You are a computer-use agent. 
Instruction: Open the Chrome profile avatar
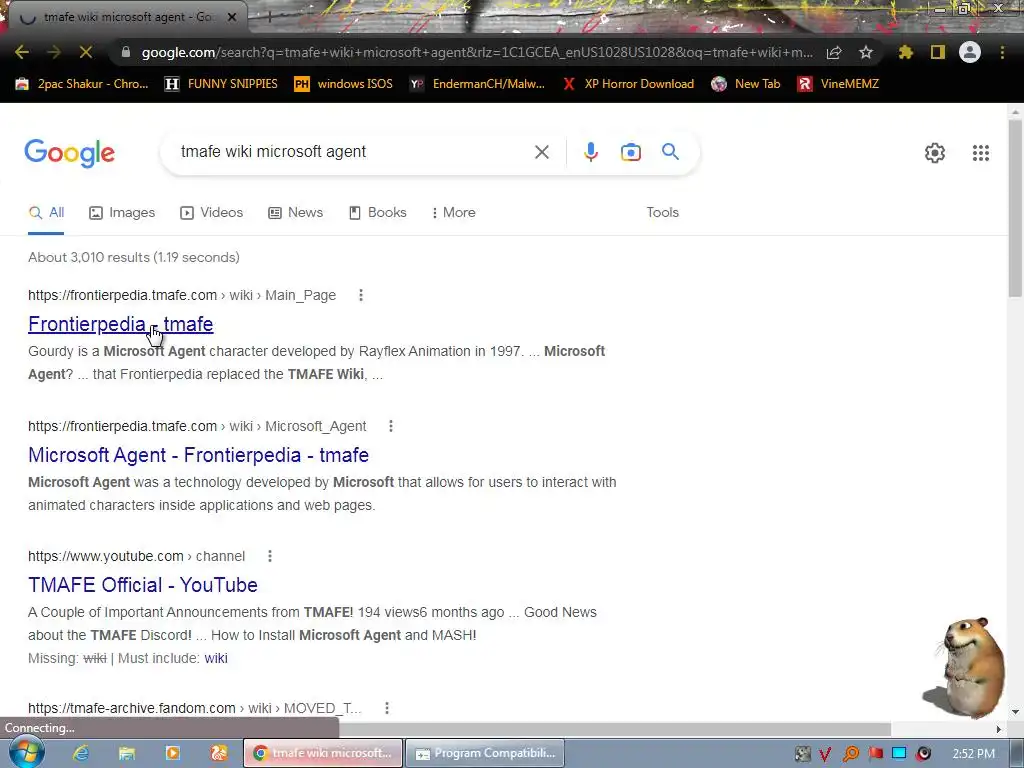970,52
